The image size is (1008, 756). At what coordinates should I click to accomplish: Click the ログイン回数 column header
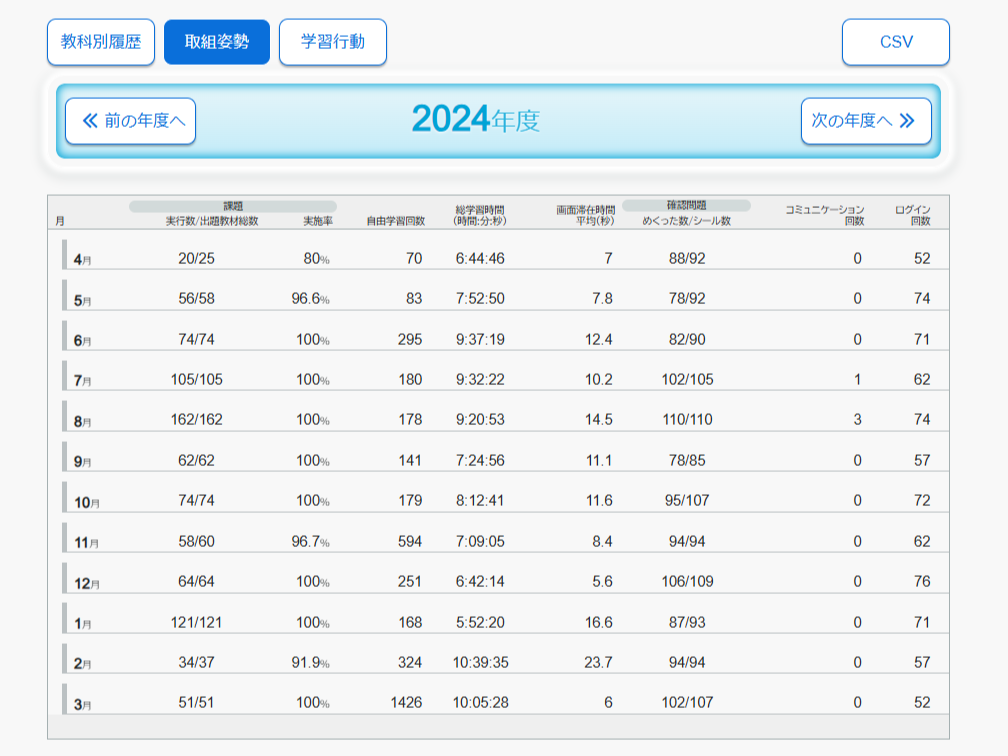pos(912,215)
